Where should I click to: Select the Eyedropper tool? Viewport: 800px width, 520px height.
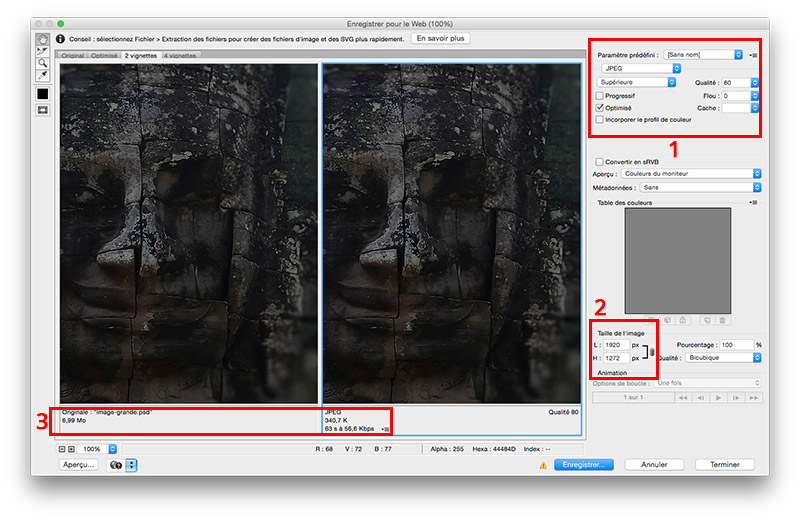tap(43, 76)
